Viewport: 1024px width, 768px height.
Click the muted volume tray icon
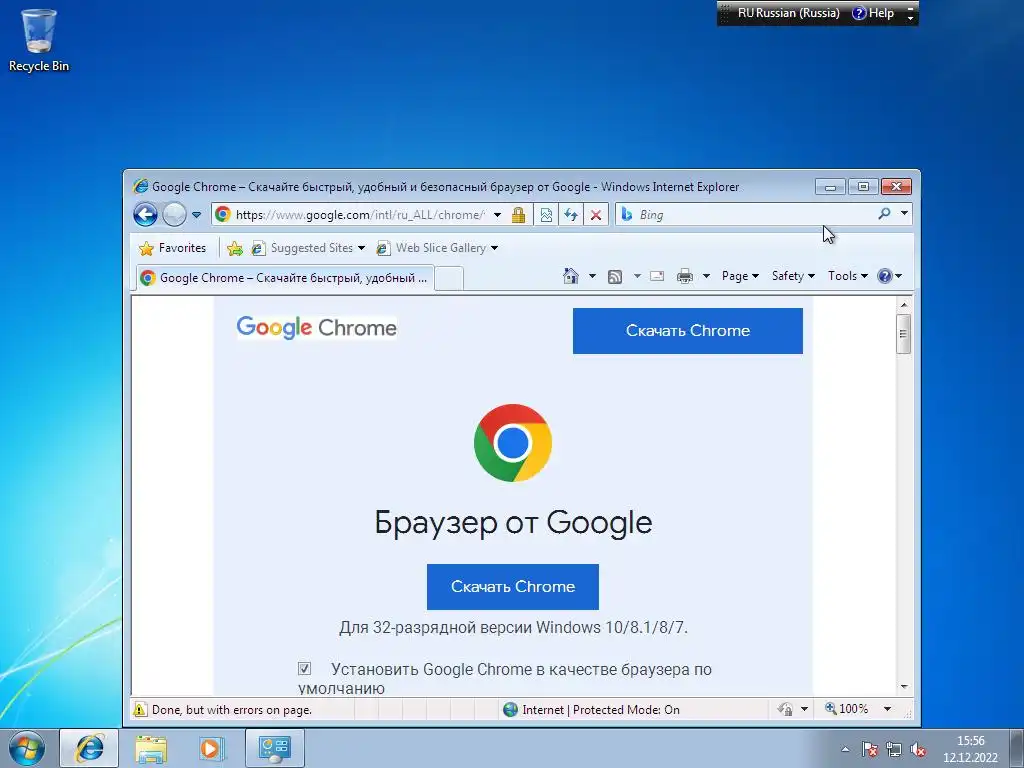click(x=918, y=750)
